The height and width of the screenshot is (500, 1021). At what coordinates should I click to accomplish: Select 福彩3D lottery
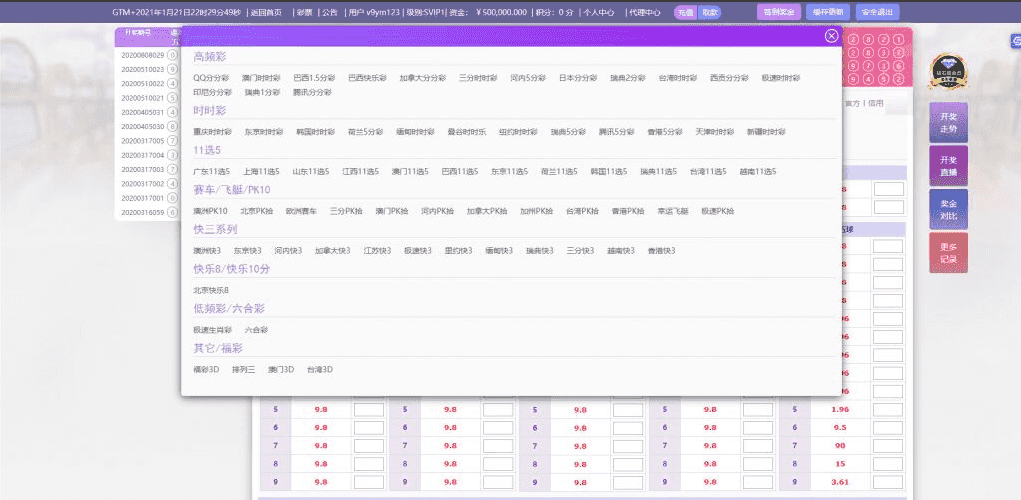(206, 370)
